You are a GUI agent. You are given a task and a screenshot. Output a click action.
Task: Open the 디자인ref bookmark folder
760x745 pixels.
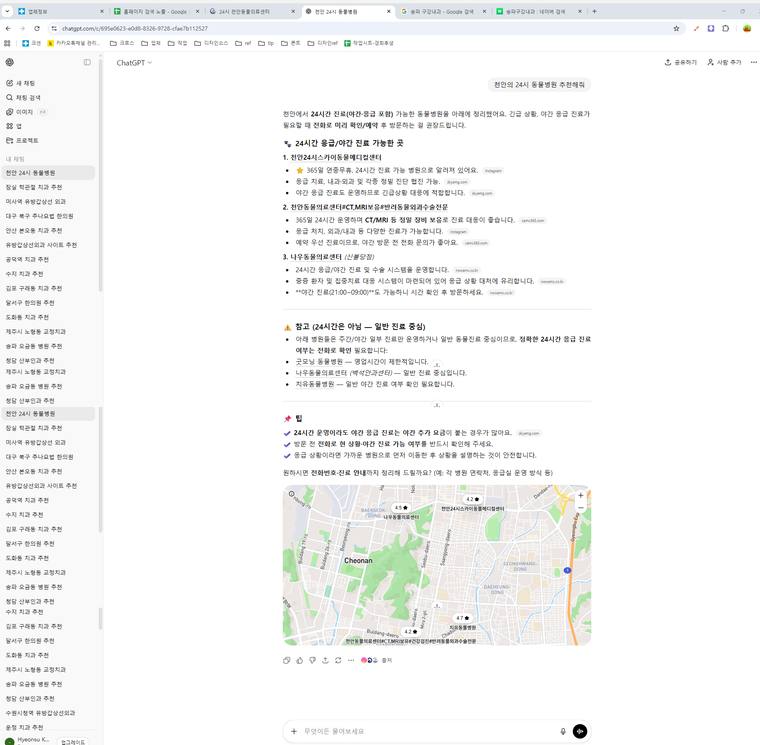323,43
